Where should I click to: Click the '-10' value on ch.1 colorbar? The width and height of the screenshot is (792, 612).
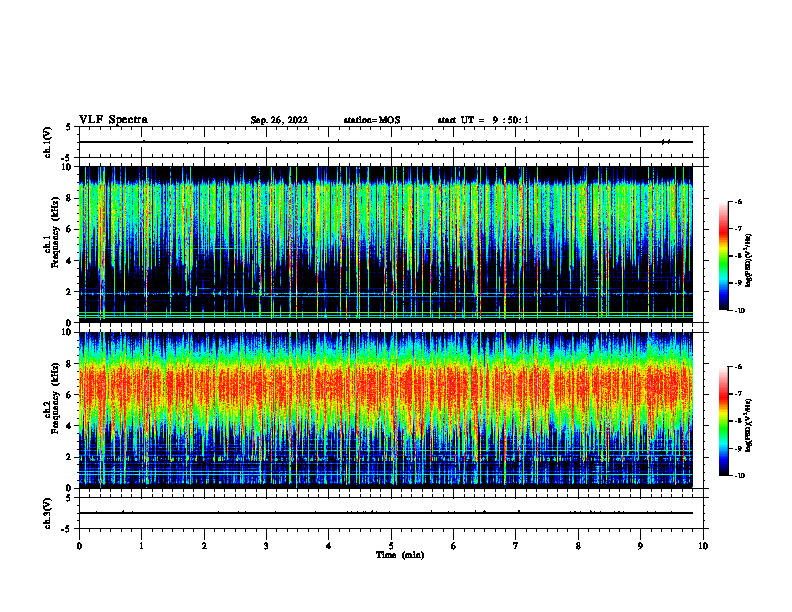[x=740, y=311]
